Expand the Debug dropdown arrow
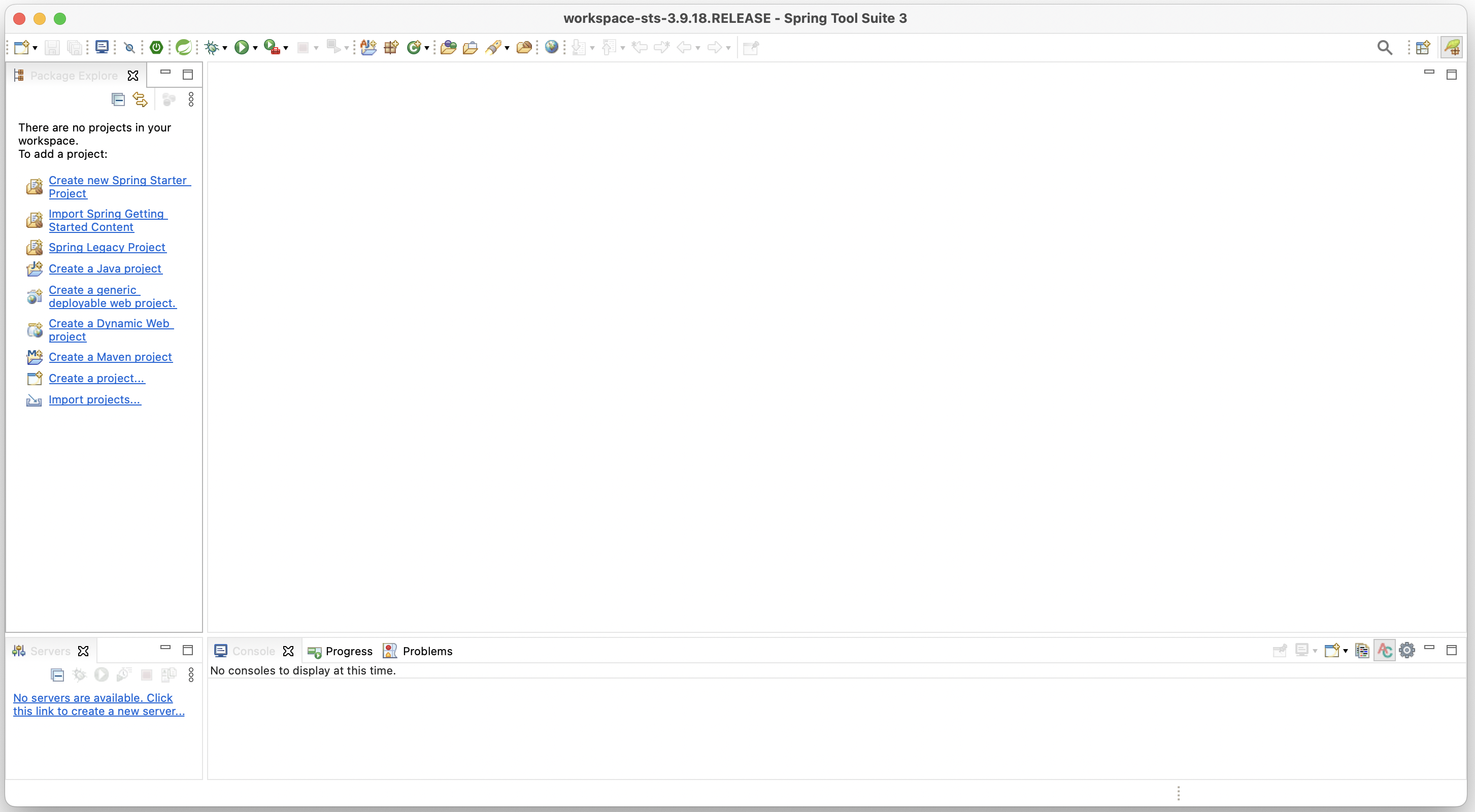 coord(225,48)
